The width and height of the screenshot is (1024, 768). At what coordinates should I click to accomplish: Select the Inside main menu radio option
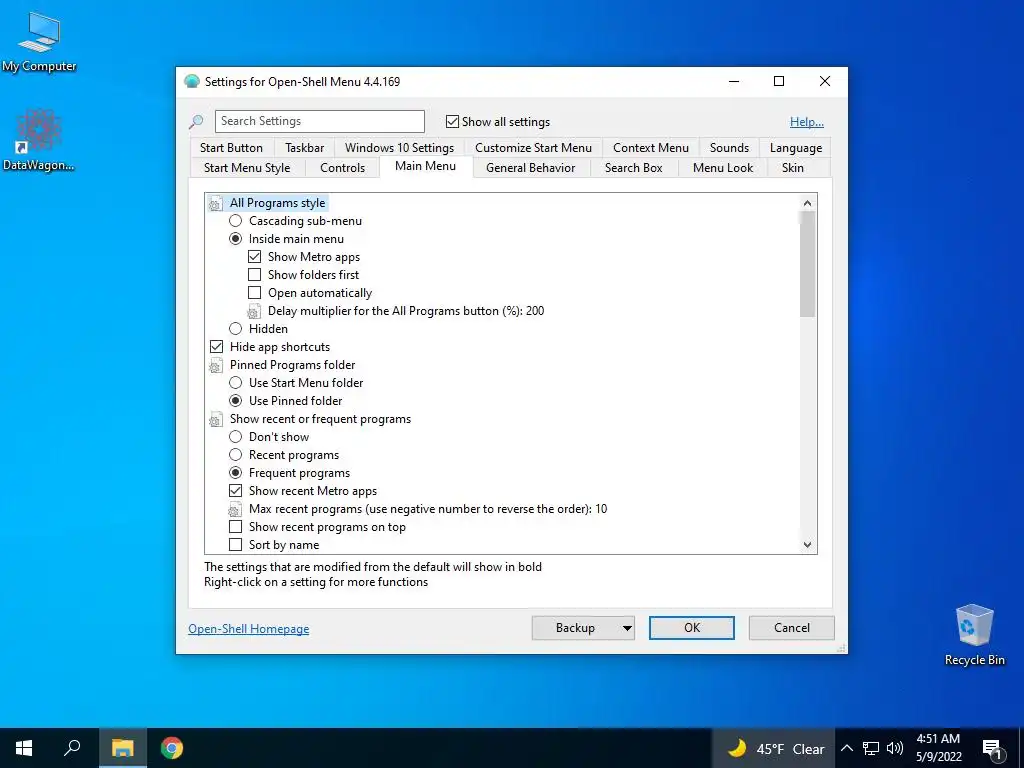pyautogui.click(x=236, y=239)
